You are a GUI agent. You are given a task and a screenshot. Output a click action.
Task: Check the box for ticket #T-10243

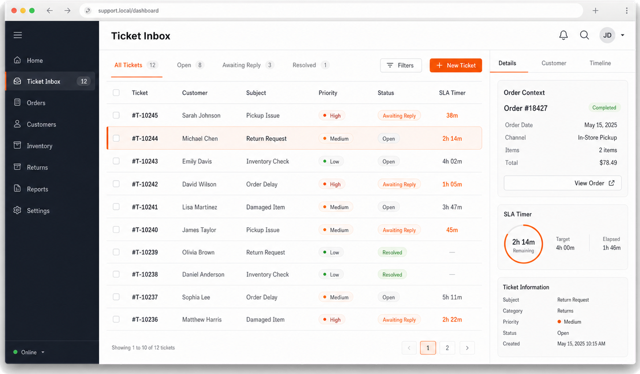coord(116,161)
